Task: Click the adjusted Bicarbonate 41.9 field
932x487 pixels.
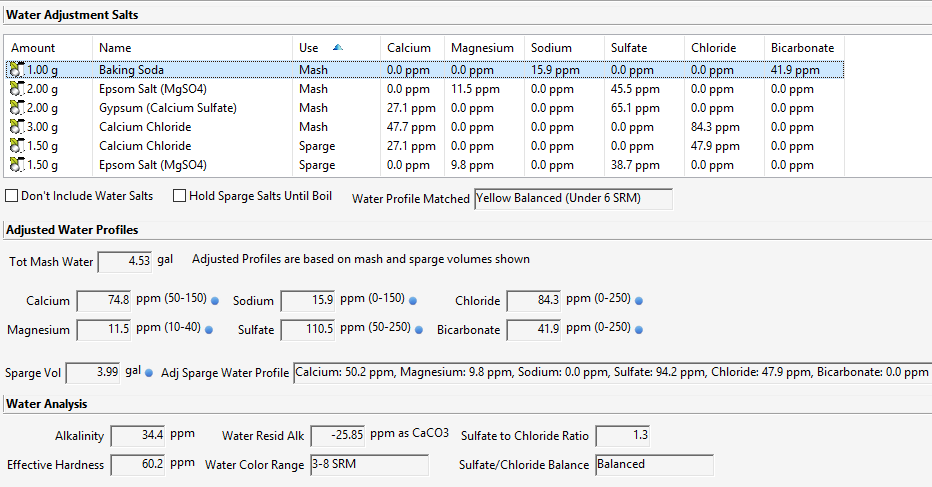Action: pyautogui.click(x=534, y=330)
